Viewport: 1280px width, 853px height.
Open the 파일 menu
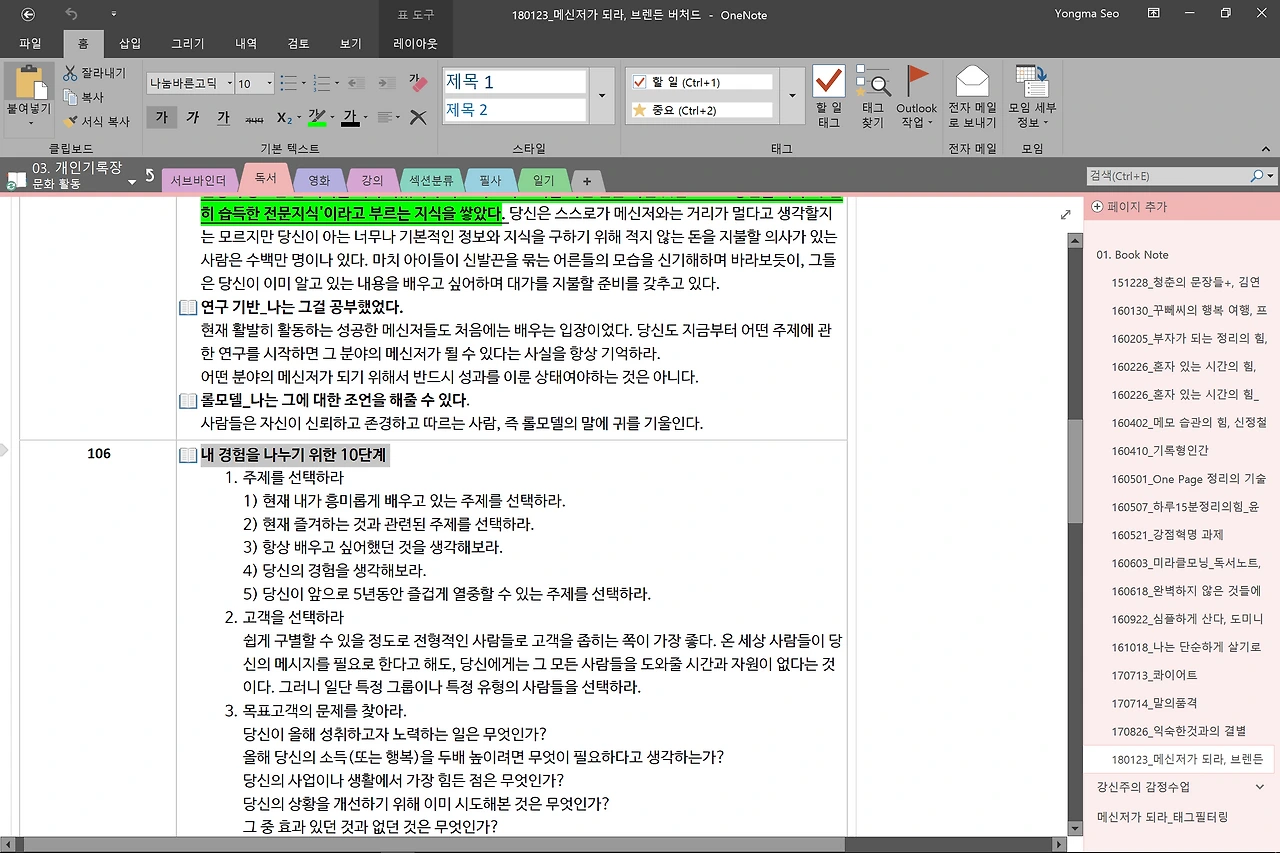[x=31, y=43]
